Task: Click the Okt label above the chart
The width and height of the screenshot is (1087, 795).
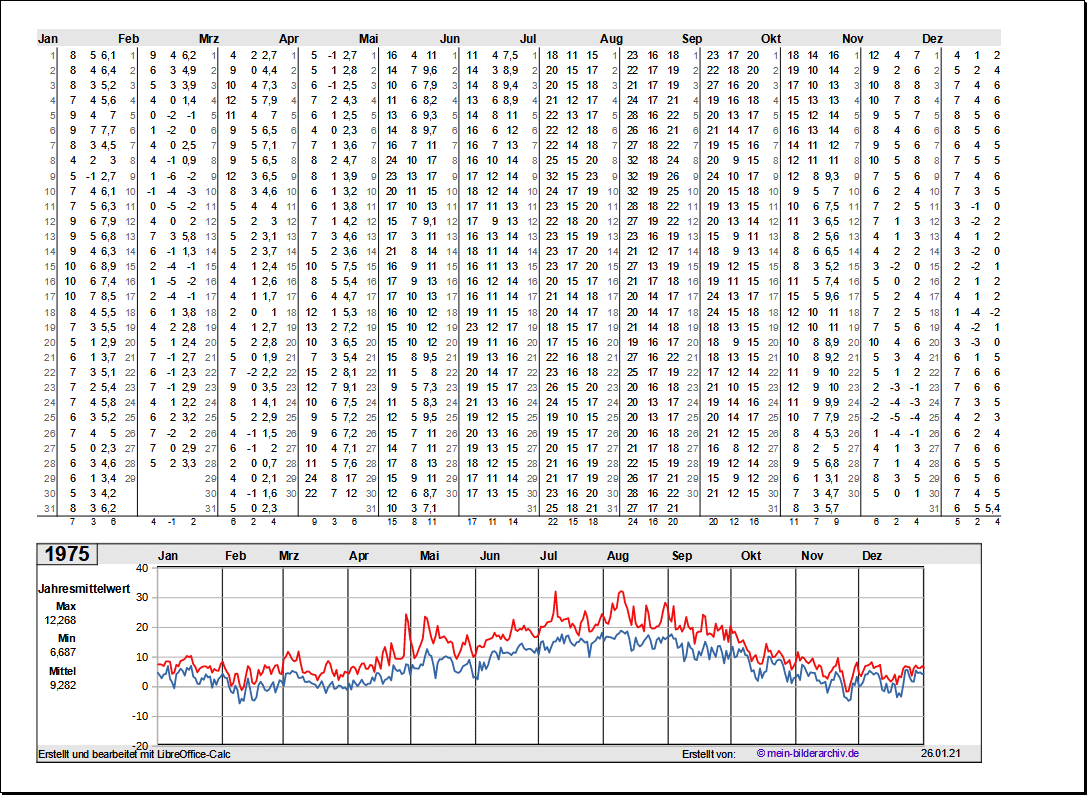Action: coord(751,556)
